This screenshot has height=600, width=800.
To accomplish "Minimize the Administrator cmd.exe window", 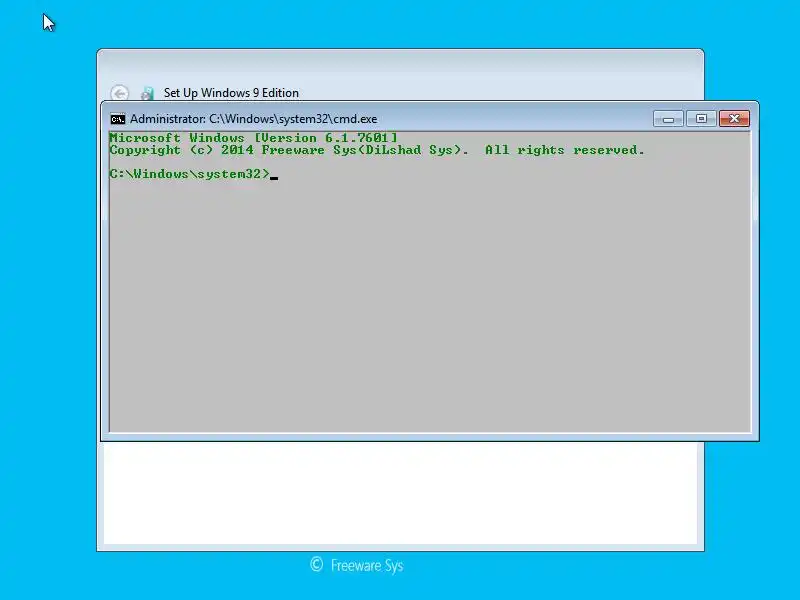I will tap(668, 119).
